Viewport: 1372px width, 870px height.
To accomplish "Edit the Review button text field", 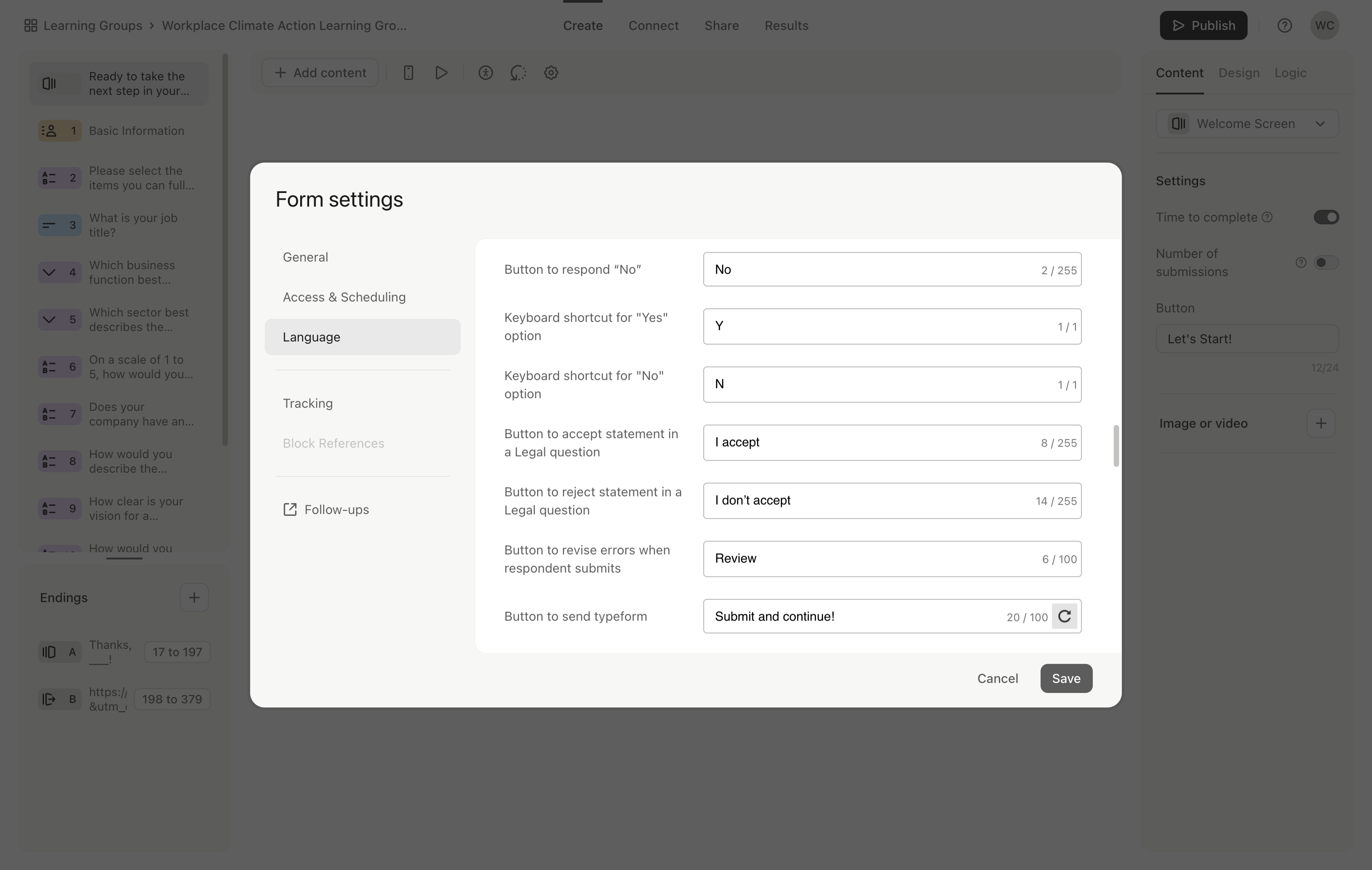I will click(x=892, y=559).
